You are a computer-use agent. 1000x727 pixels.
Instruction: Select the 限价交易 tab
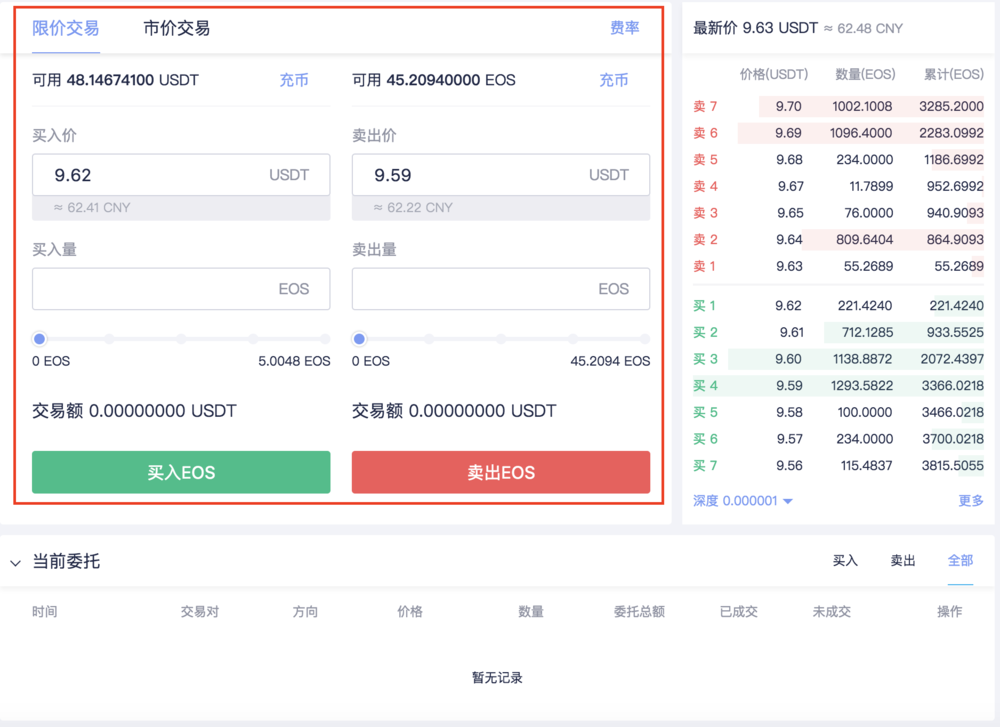[66, 29]
